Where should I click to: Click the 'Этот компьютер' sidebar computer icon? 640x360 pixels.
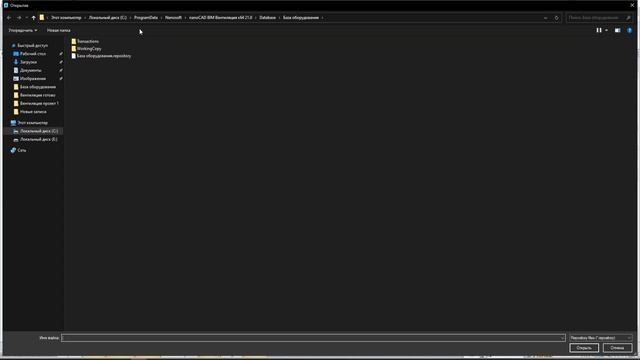13,122
